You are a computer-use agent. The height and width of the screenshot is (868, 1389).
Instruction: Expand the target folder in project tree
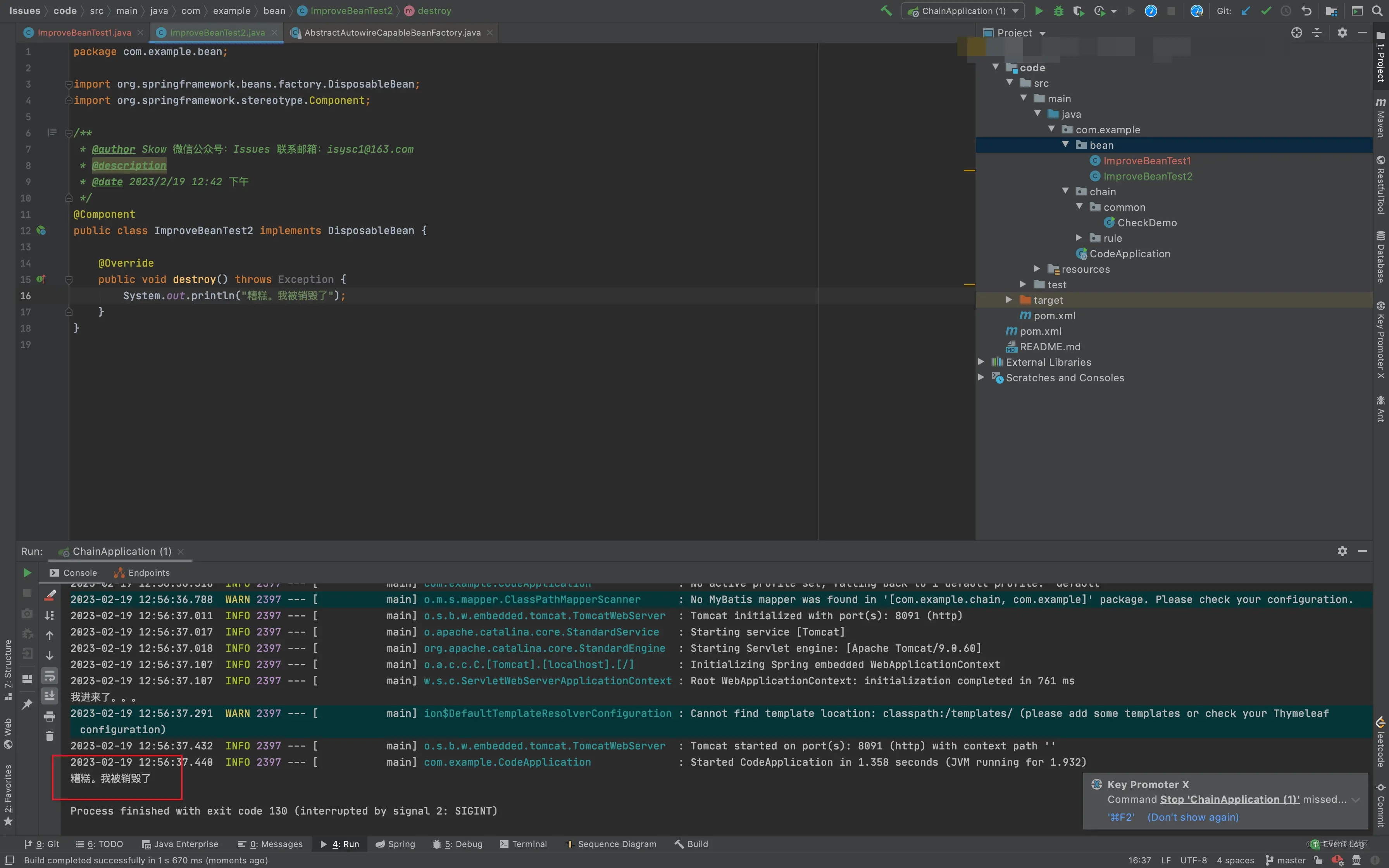[x=1009, y=300]
